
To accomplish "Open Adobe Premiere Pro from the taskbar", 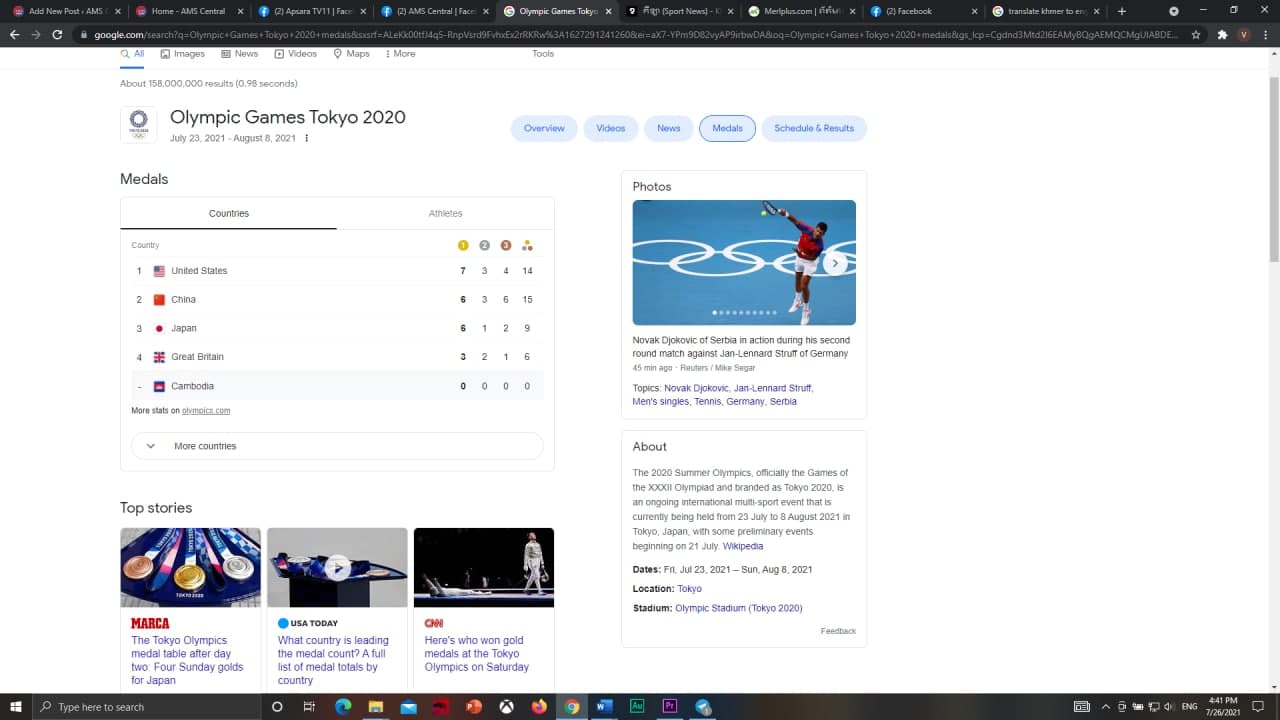I will pos(670,706).
